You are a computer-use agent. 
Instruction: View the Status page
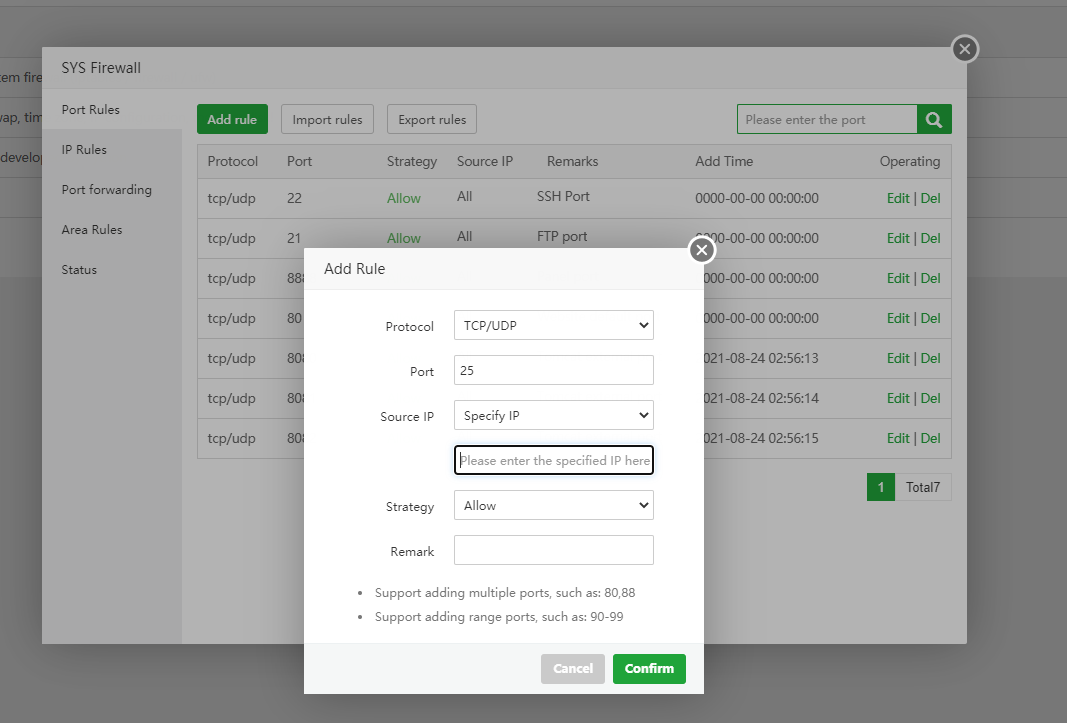point(80,269)
